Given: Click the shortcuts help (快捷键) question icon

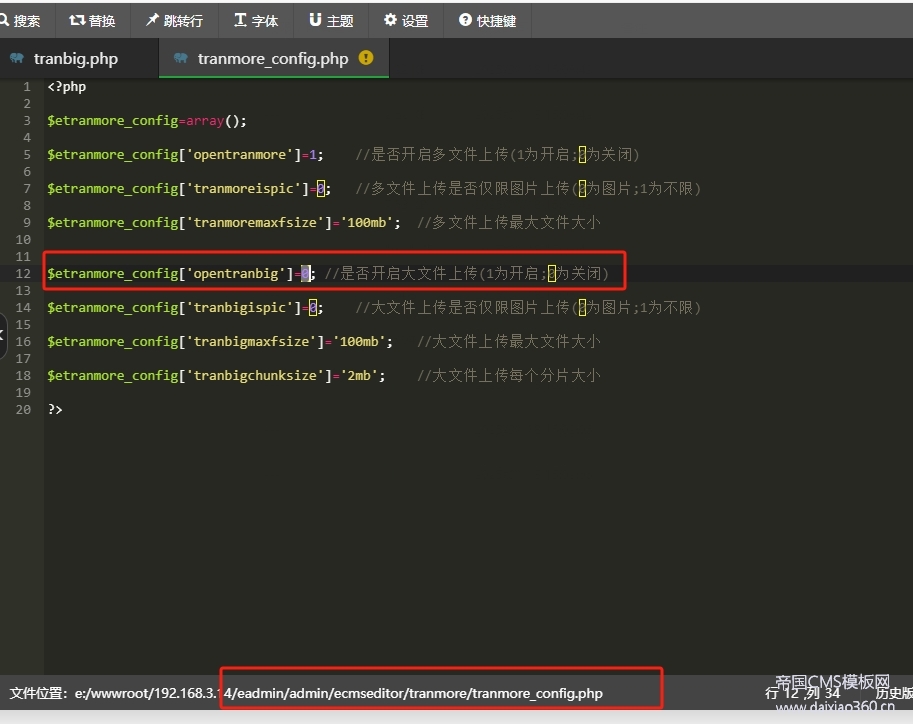Looking at the screenshot, I should pyautogui.click(x=463, y=19).
